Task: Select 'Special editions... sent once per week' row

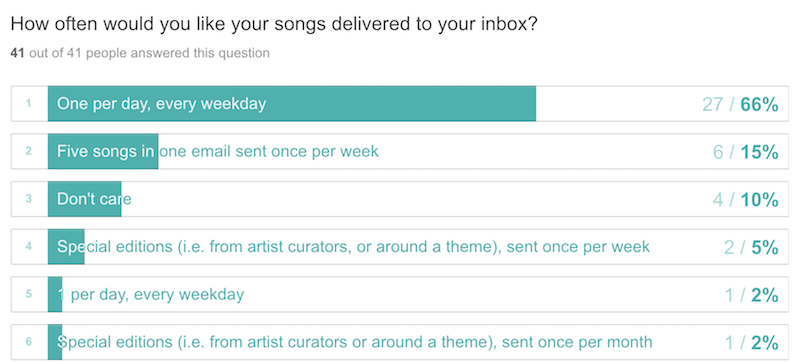Action: pos(399,247)
